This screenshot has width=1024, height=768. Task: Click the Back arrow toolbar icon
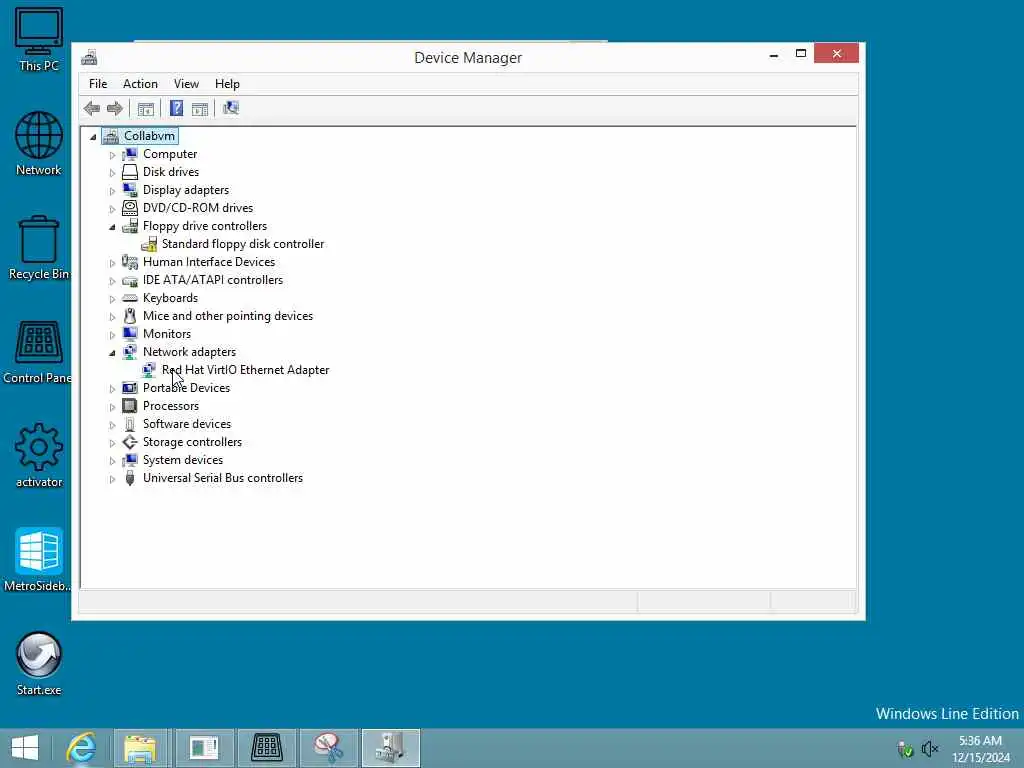[x=92, y=108]
